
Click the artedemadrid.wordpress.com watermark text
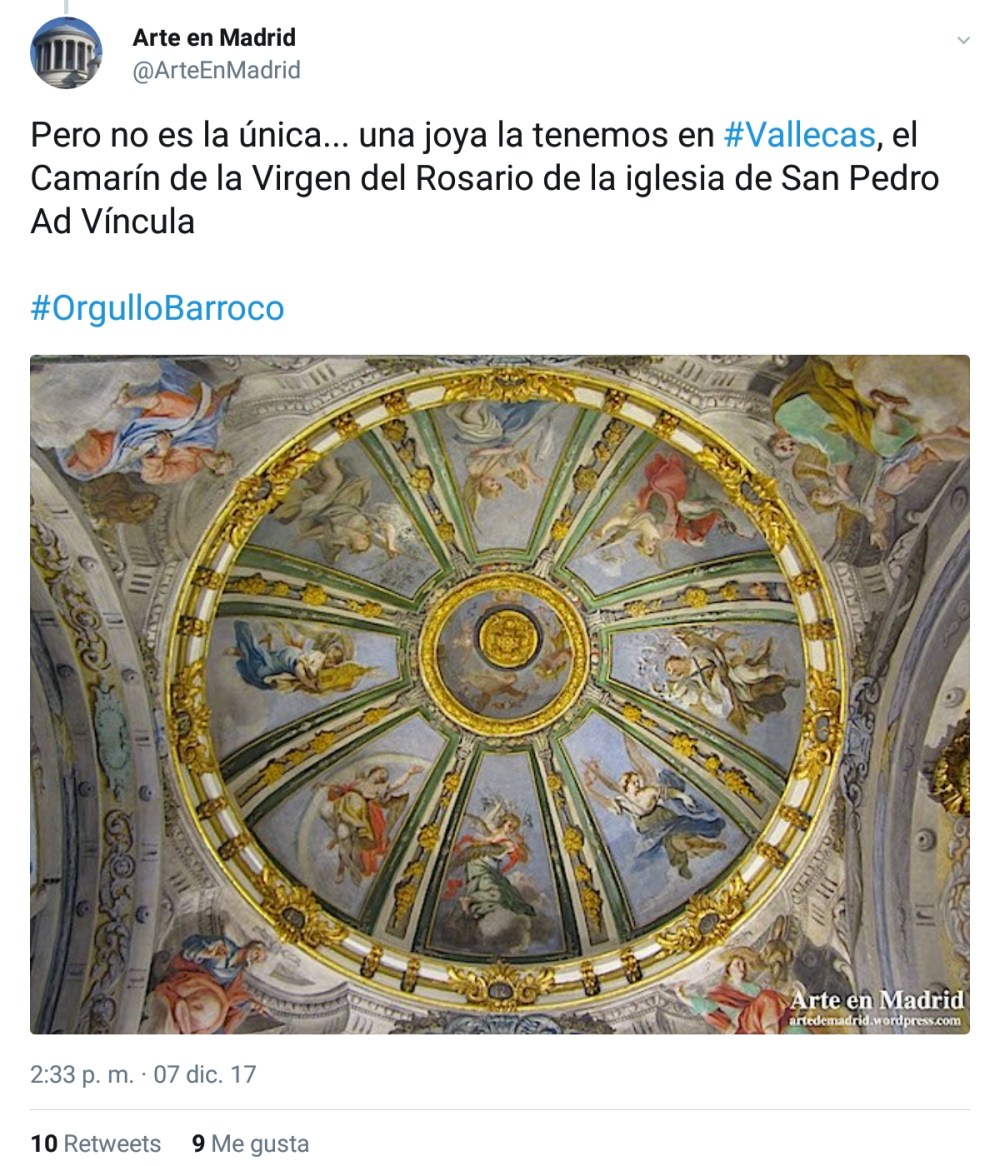(875, 1020)
